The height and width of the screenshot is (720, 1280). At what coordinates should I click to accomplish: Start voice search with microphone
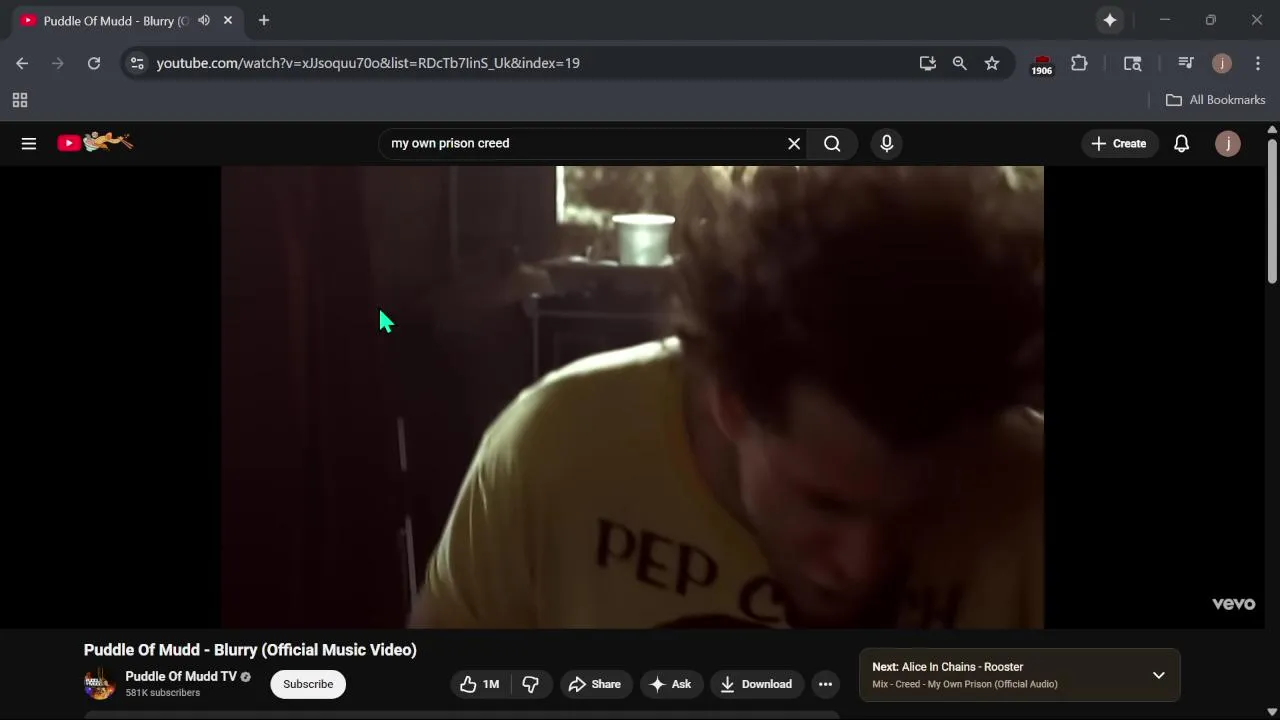[x=886, y=143]
